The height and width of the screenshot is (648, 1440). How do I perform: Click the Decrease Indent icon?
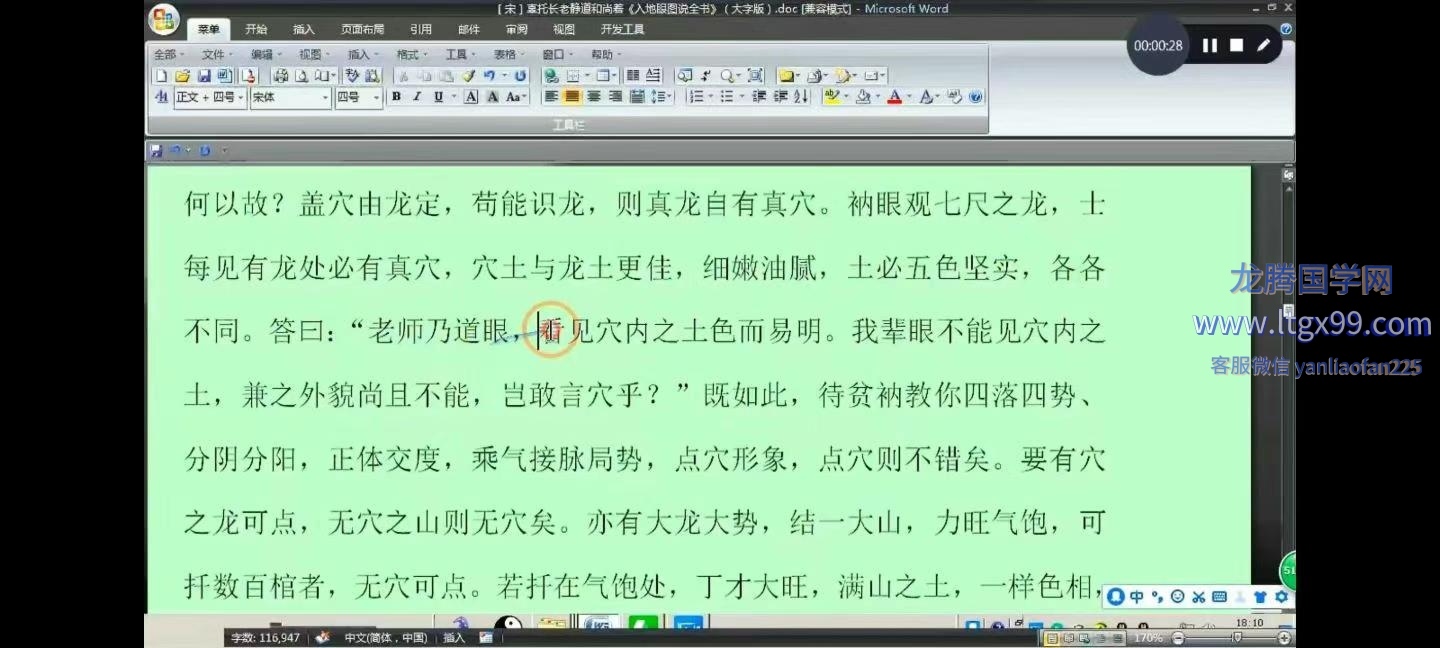pos(759,97)
